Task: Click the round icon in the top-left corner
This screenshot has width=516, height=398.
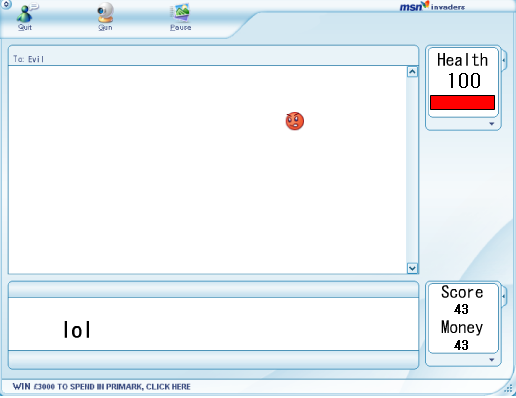Action: pos(6,4)
